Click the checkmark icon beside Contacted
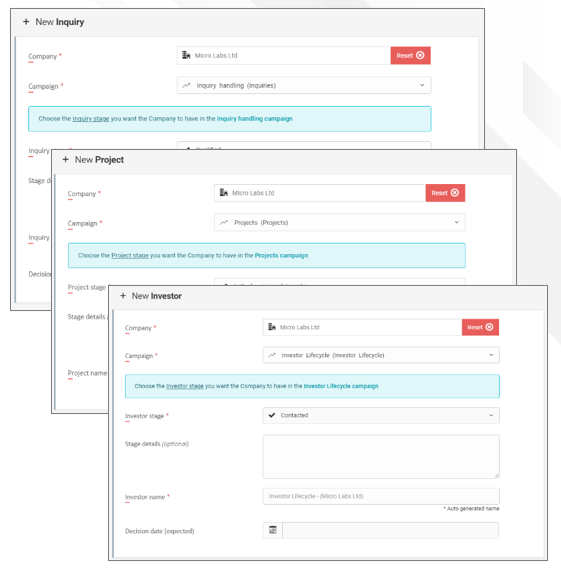Viewport: 561px width, 570px height. [272, 415]
